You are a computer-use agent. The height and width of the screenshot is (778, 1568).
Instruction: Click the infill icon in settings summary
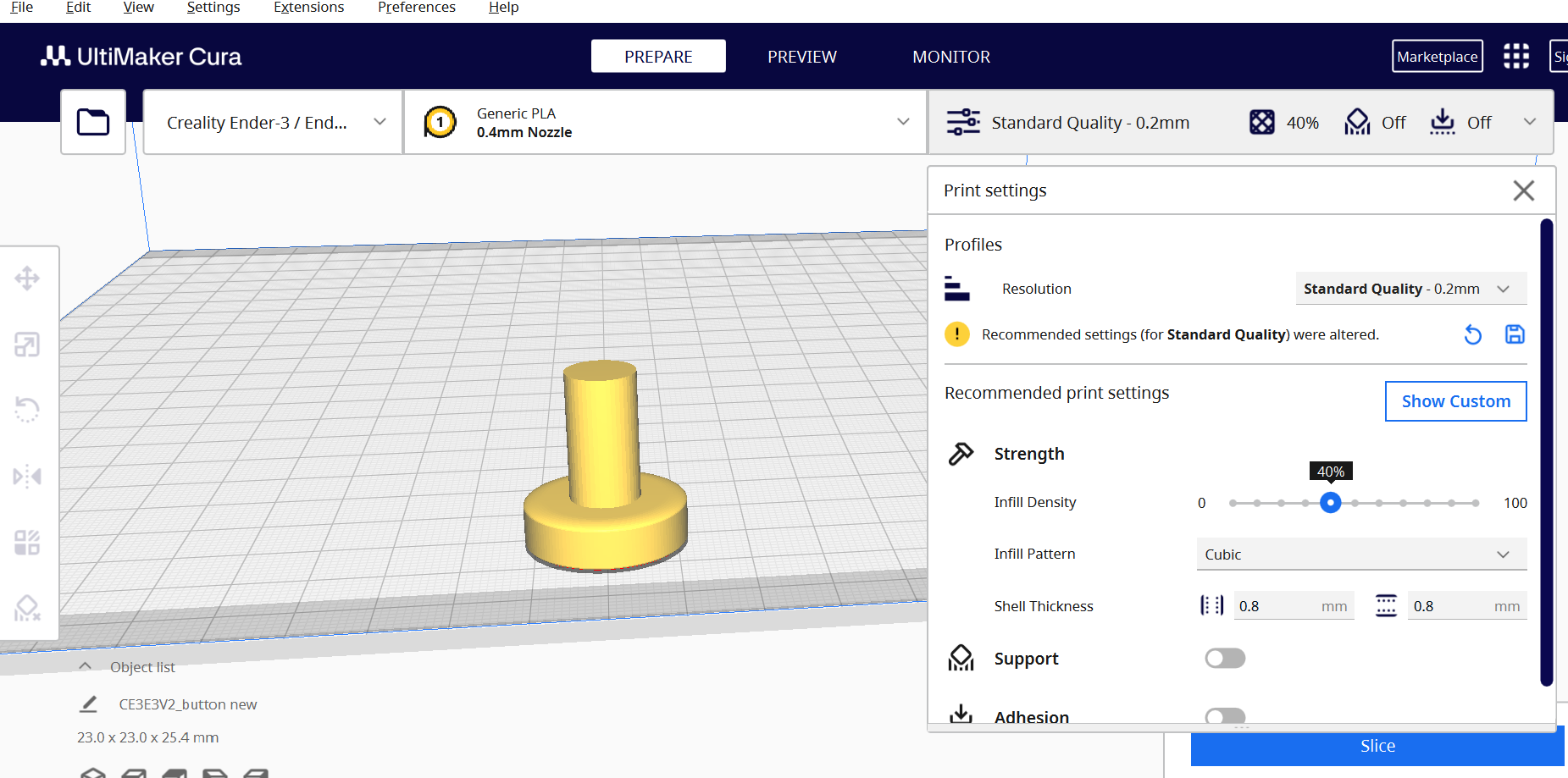pyautogui.click(x=1262, y=122)
